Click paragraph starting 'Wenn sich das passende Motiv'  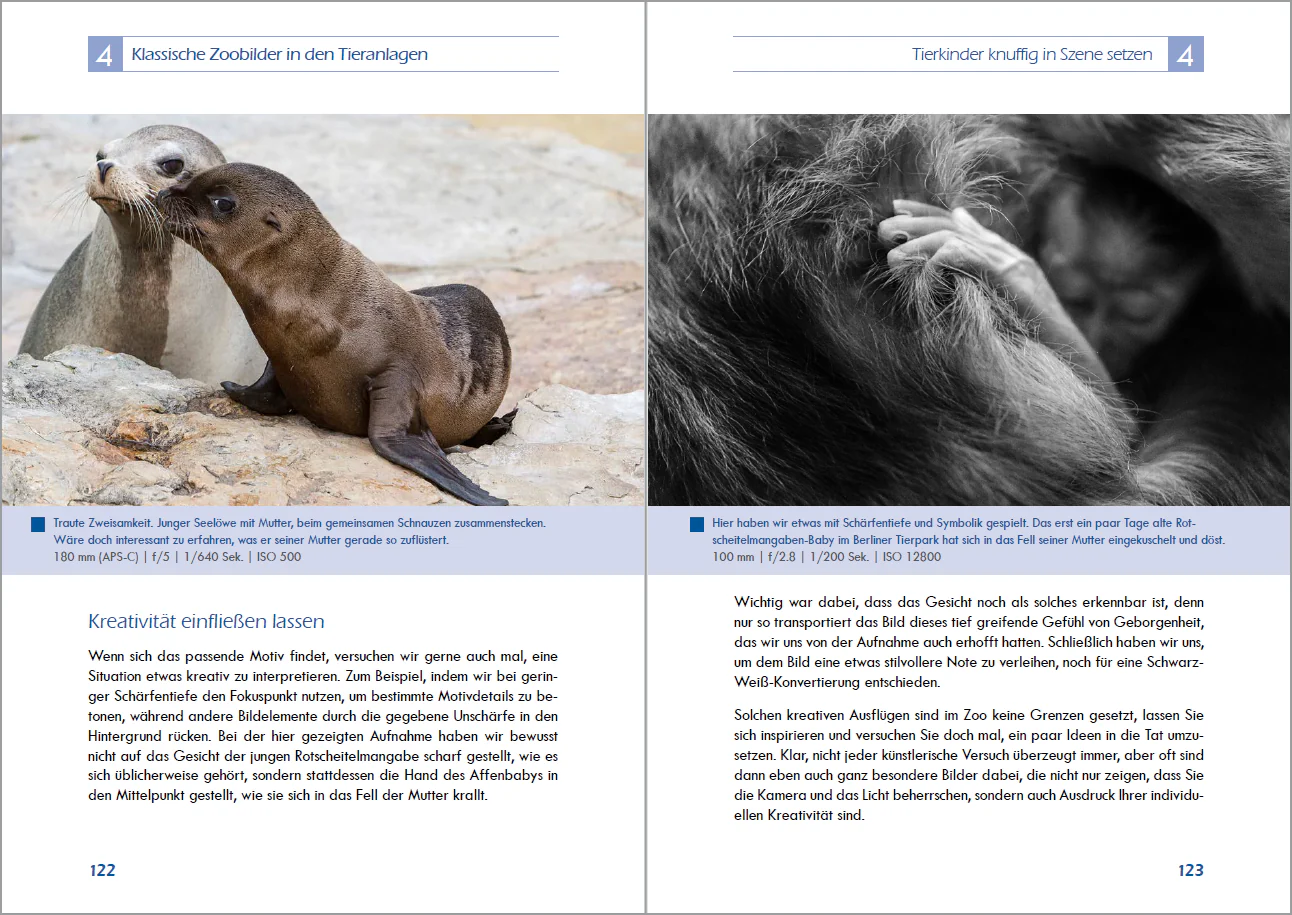tap(323, 726)
